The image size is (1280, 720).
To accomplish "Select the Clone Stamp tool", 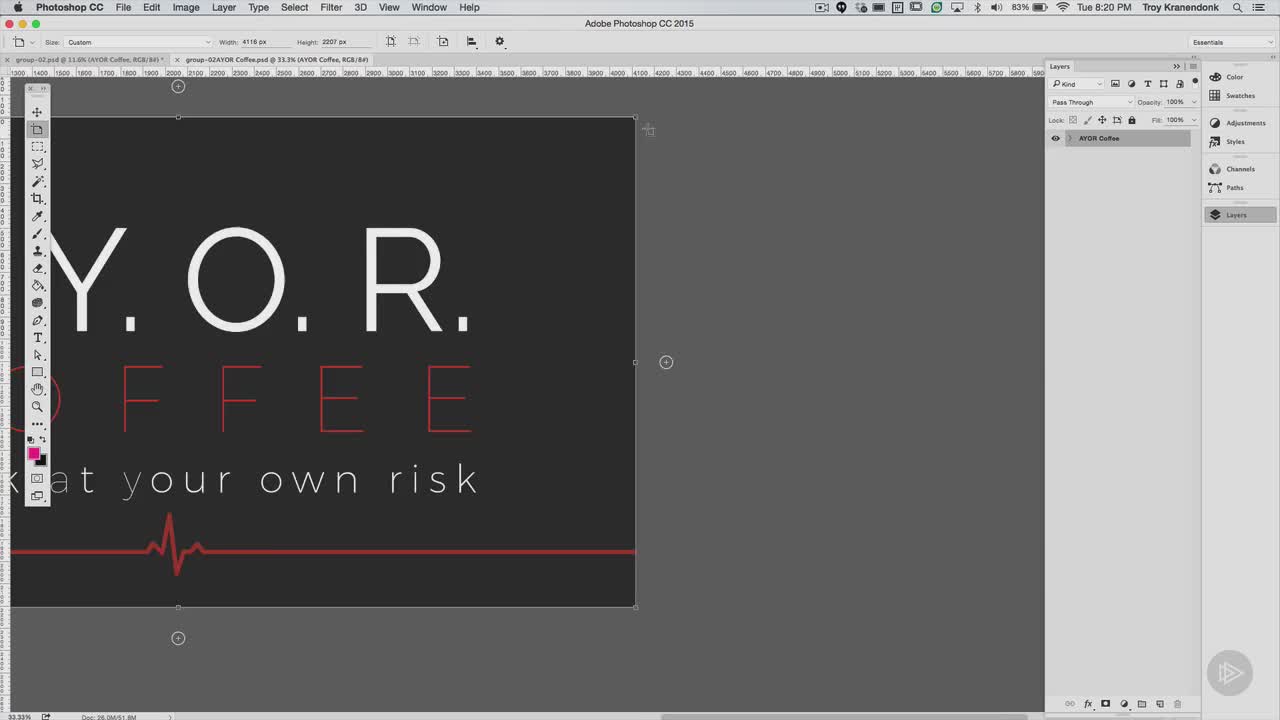I will pos(37,251).
